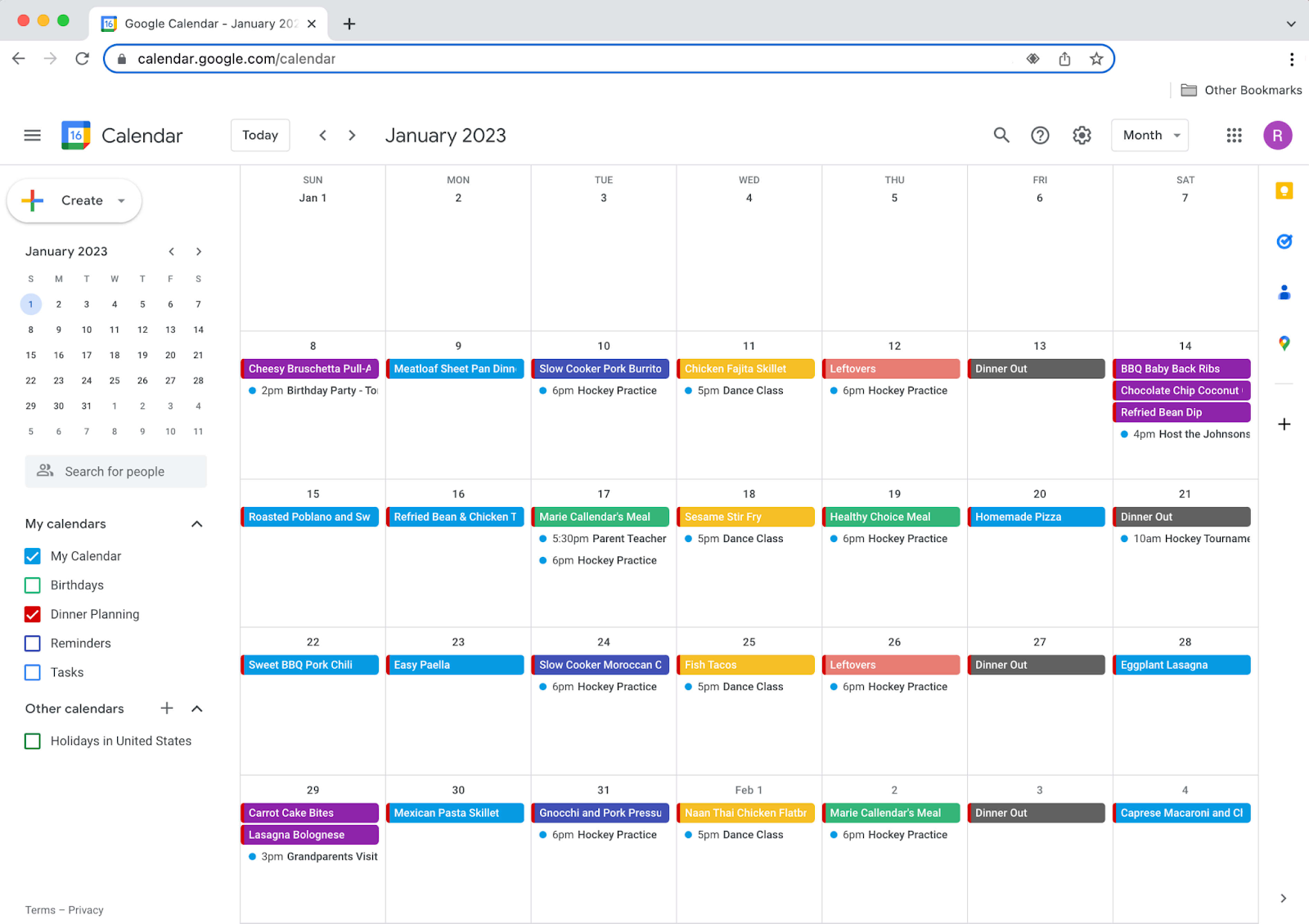Open the Google apps grid

click(x=1234, y=135)
